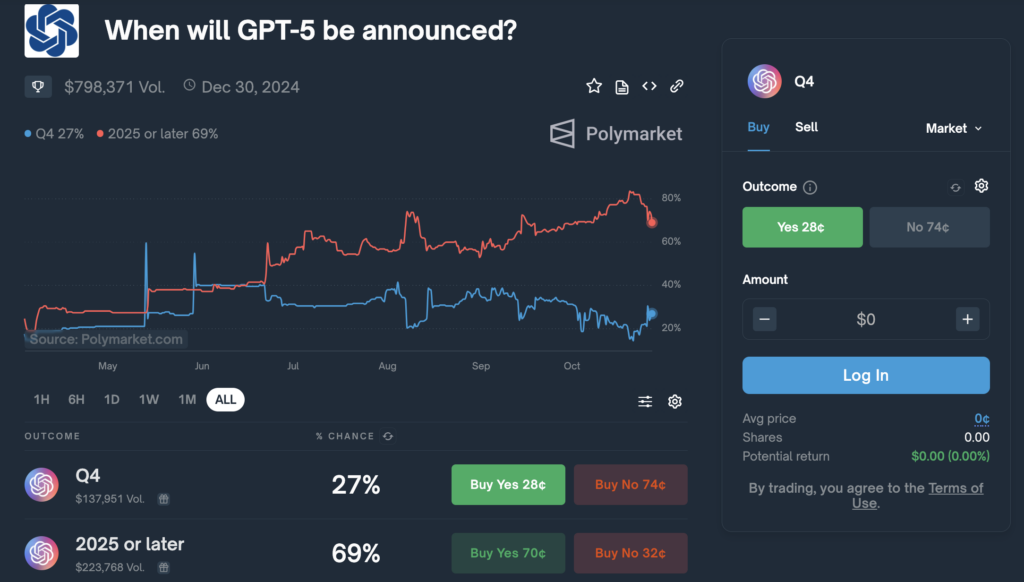Select the Buy tab
1024x582 pixels.
[x=758, y=127]
